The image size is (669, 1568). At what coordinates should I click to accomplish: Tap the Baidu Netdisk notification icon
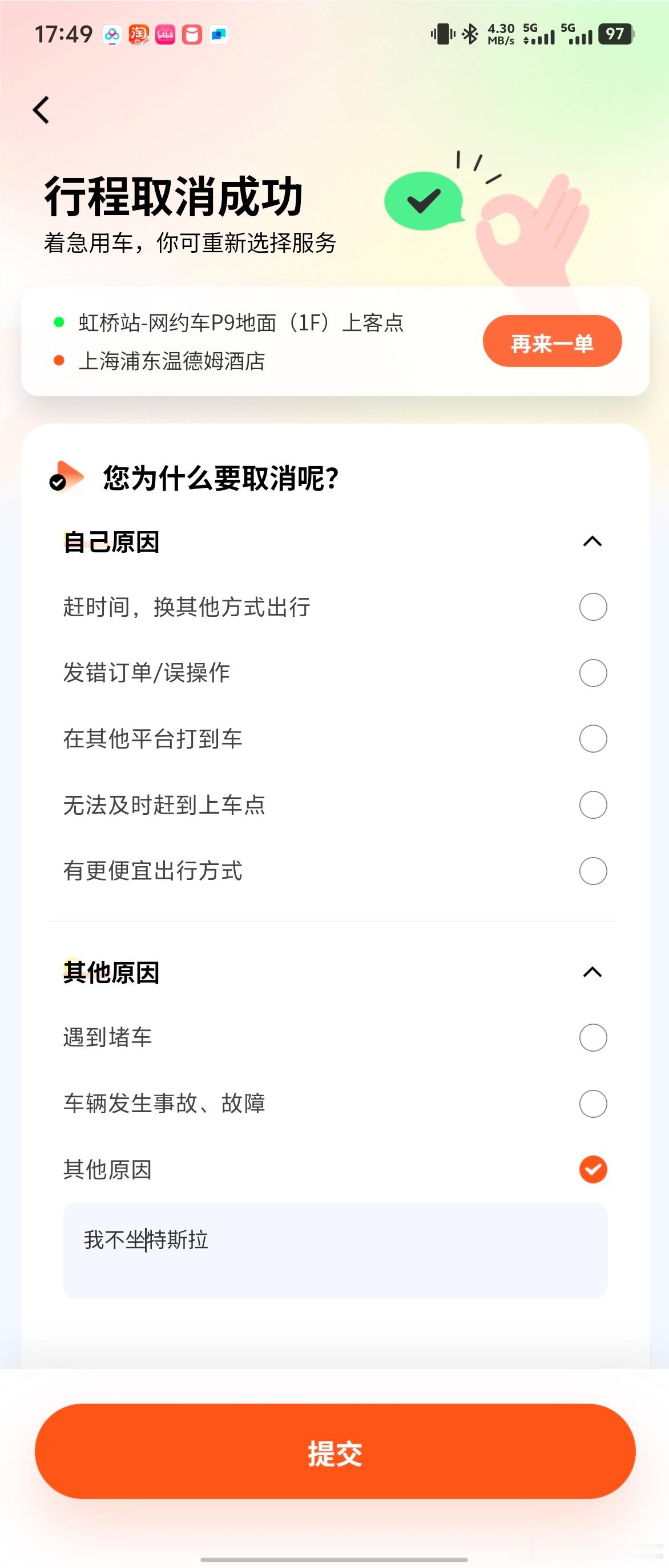click(112, 35)
